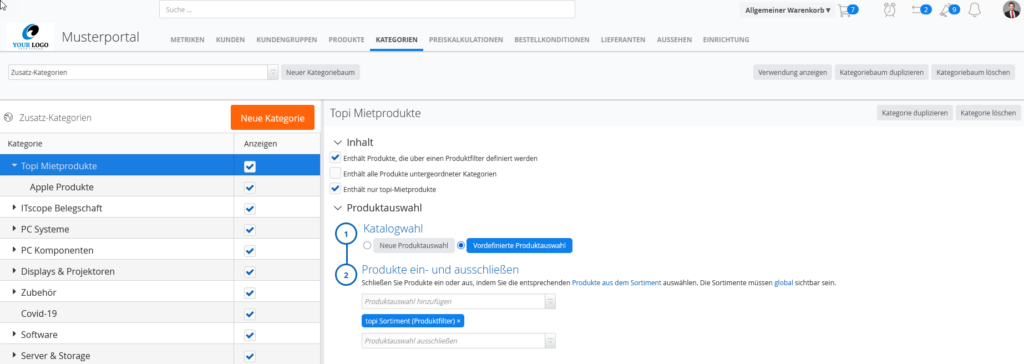Focus the Suche search field
The height and width of the screenshot is (364, 1024).
pos(367,10)
